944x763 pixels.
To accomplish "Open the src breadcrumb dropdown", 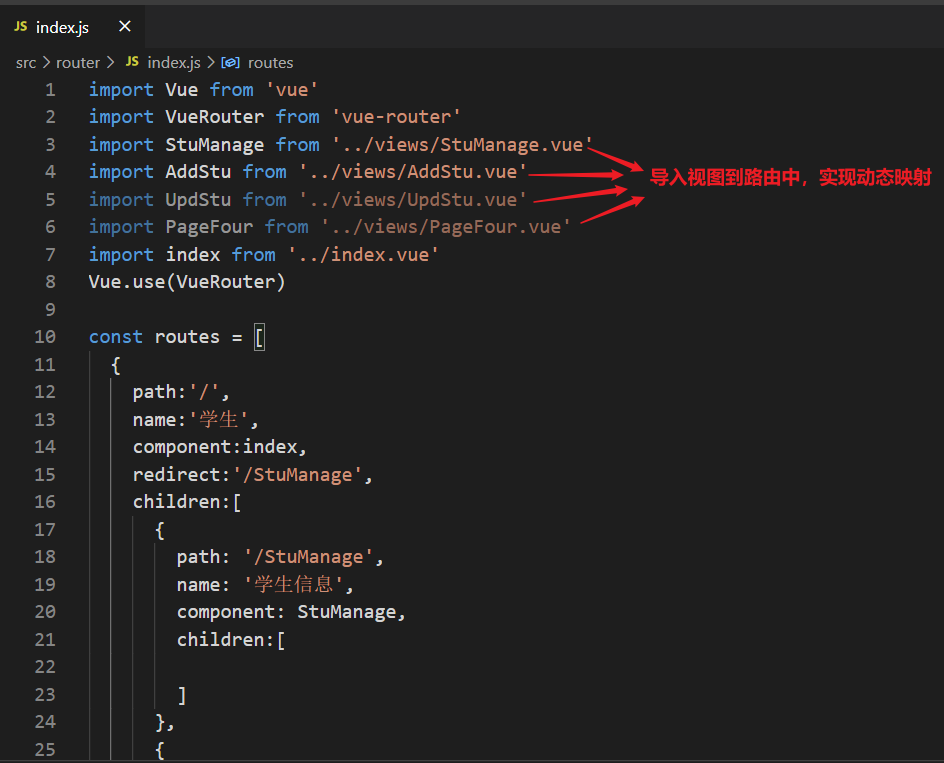I will coord(25,62).
